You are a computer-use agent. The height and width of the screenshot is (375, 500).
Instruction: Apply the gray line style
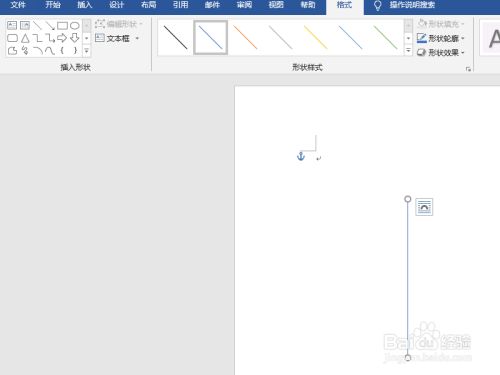click(x=281, y=37)
